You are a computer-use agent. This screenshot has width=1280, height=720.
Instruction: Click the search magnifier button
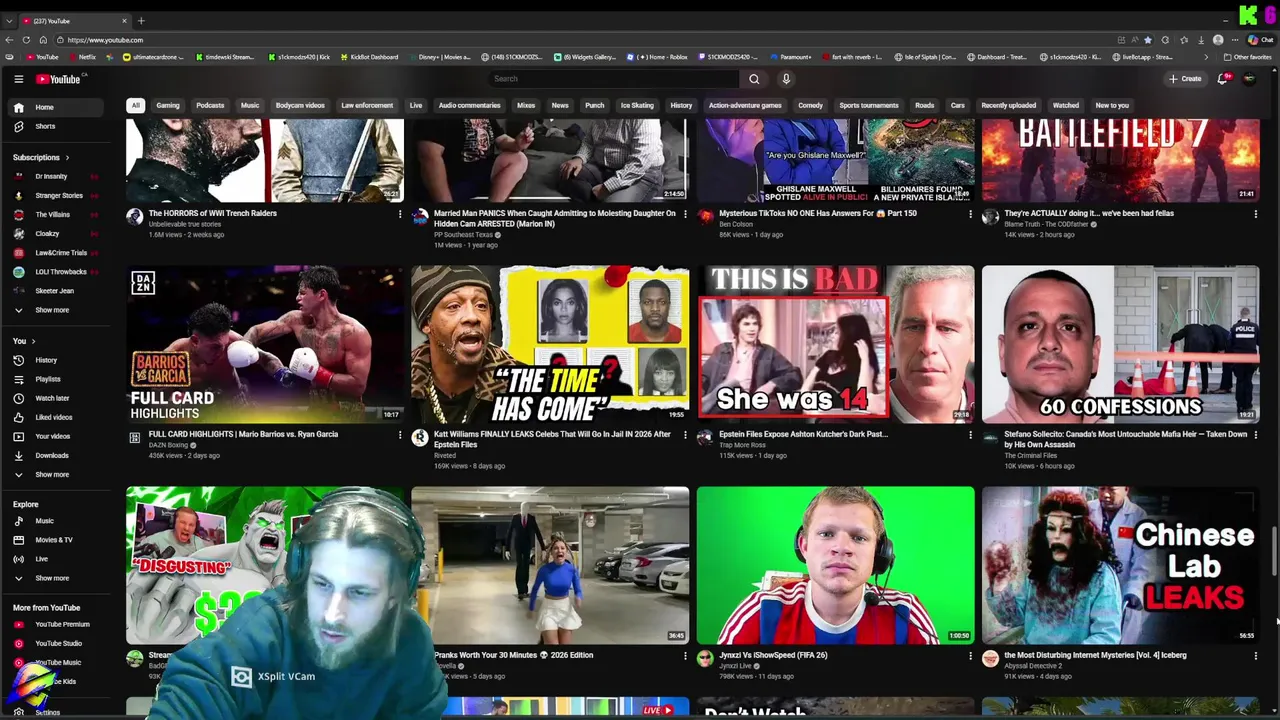pyautogui.click(x=754, y=79)
